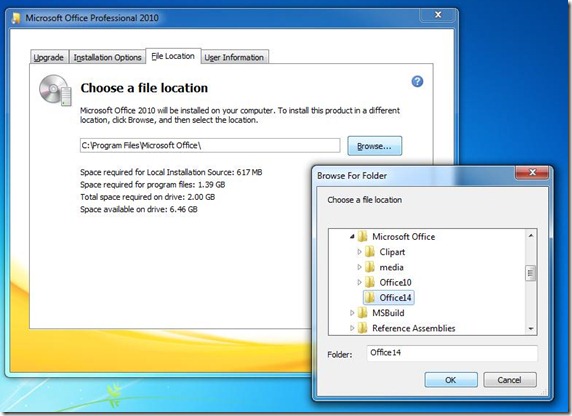Close the Browse For Folder dialog
Image resolution: width=572 pixels, height=416 pixels.
(x=532, y=172)
